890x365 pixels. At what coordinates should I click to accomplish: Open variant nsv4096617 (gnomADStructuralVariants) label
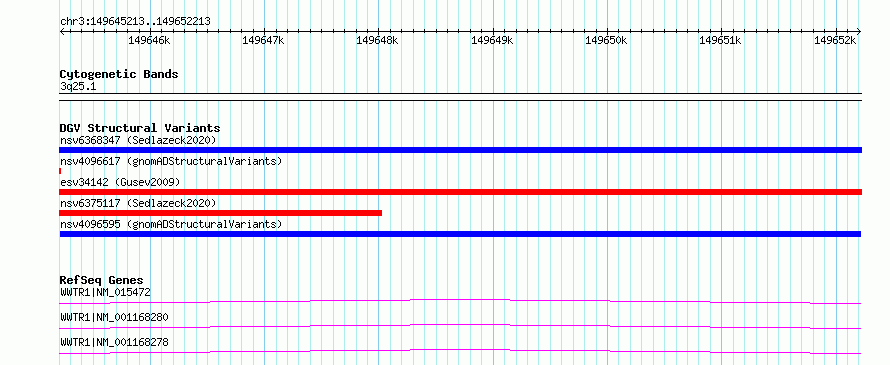click(x=171, y=161)
